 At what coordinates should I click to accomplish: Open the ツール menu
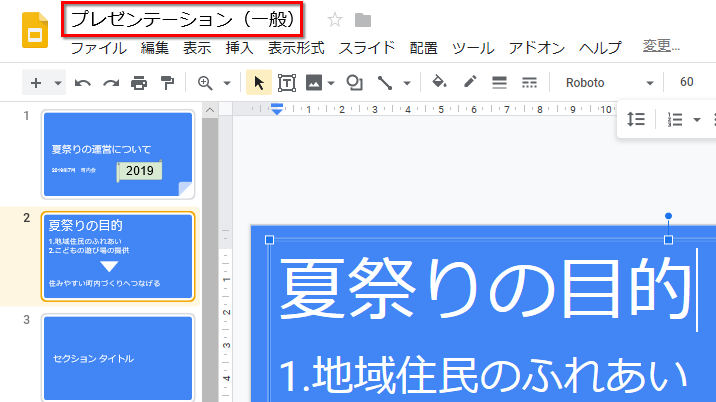pos(473,48)
